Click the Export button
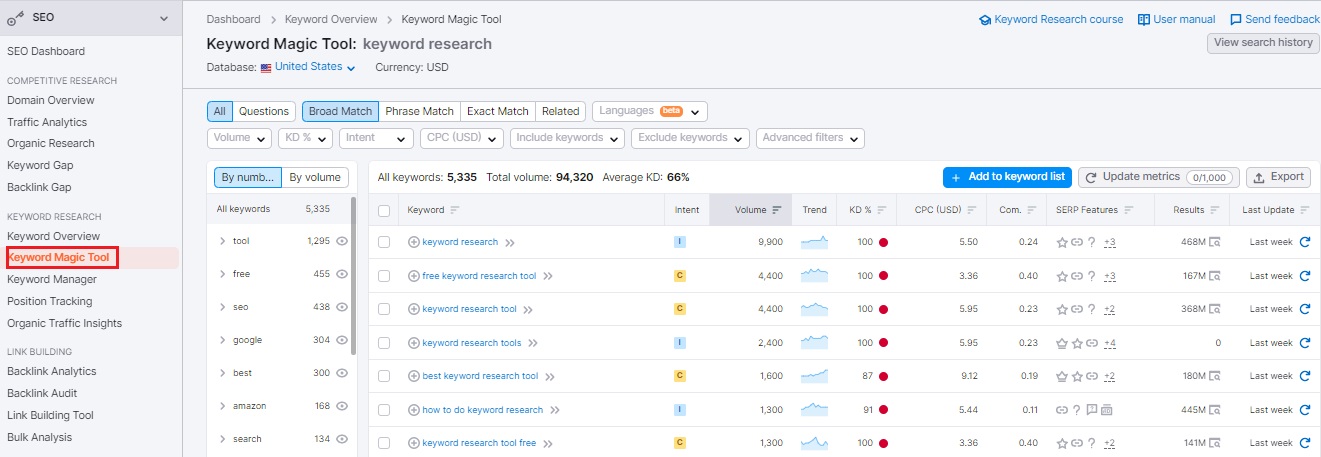Image resolution: width=1321 pixels, height=457 pixels. [x=1278, y=177]
